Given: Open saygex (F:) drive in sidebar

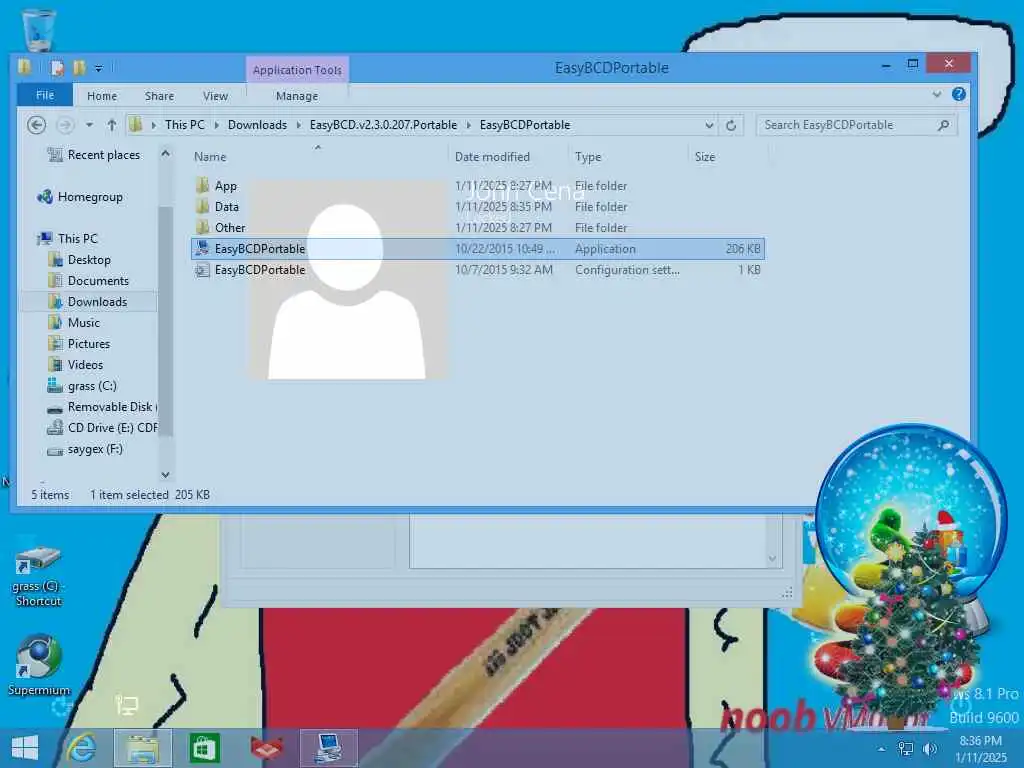Looking at the screenshot, I should coord(85,449).
